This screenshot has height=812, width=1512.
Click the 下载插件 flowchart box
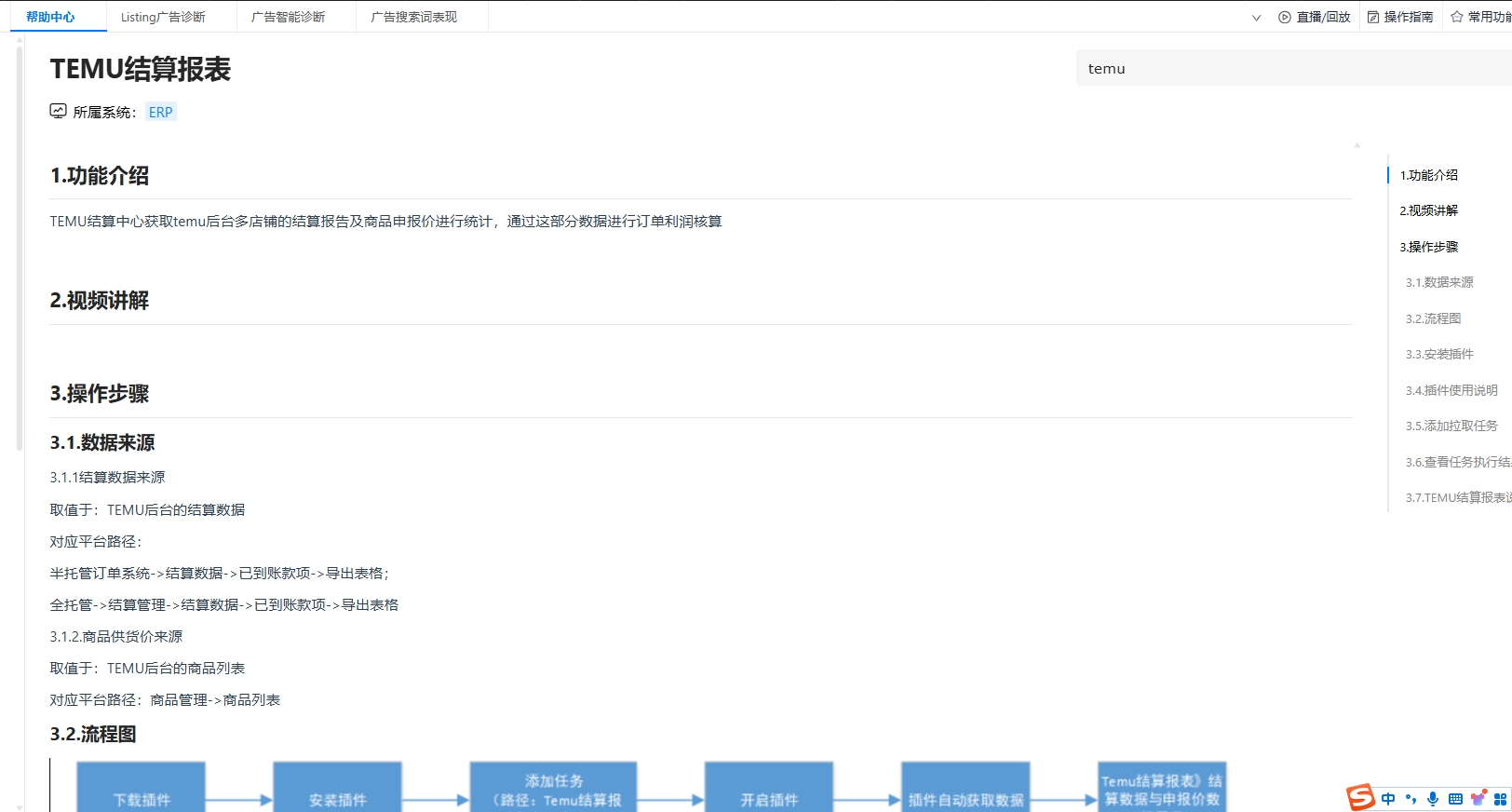[141, 787]
